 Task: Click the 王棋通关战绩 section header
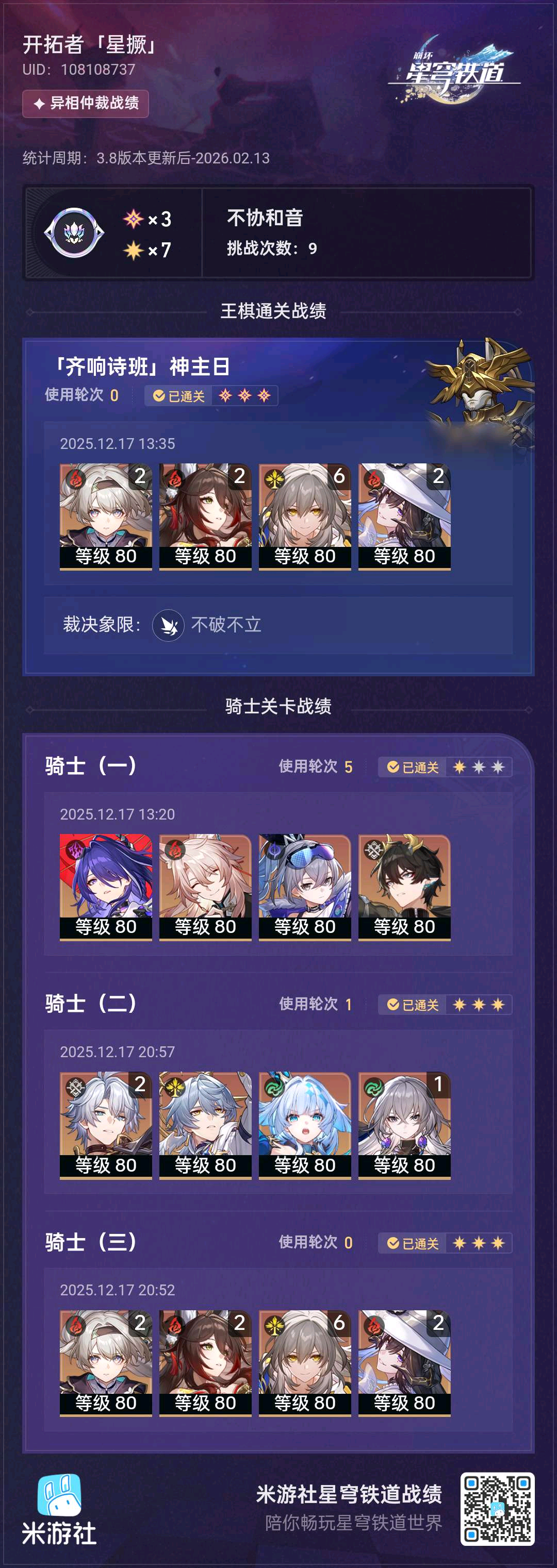[273, 311]
